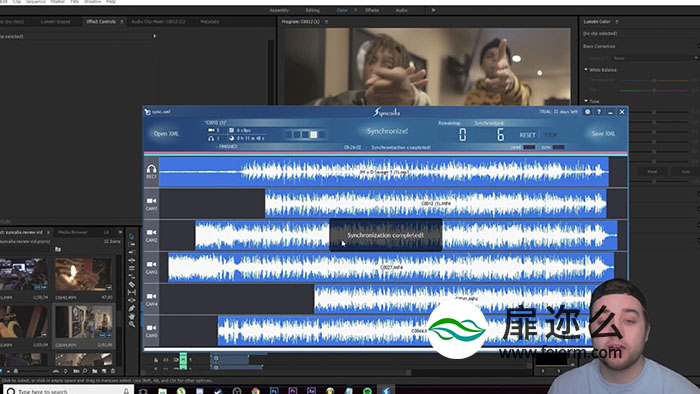700x394 pixels.
Task: Open the Media Browser tab
Action: (x=73, y=232)
